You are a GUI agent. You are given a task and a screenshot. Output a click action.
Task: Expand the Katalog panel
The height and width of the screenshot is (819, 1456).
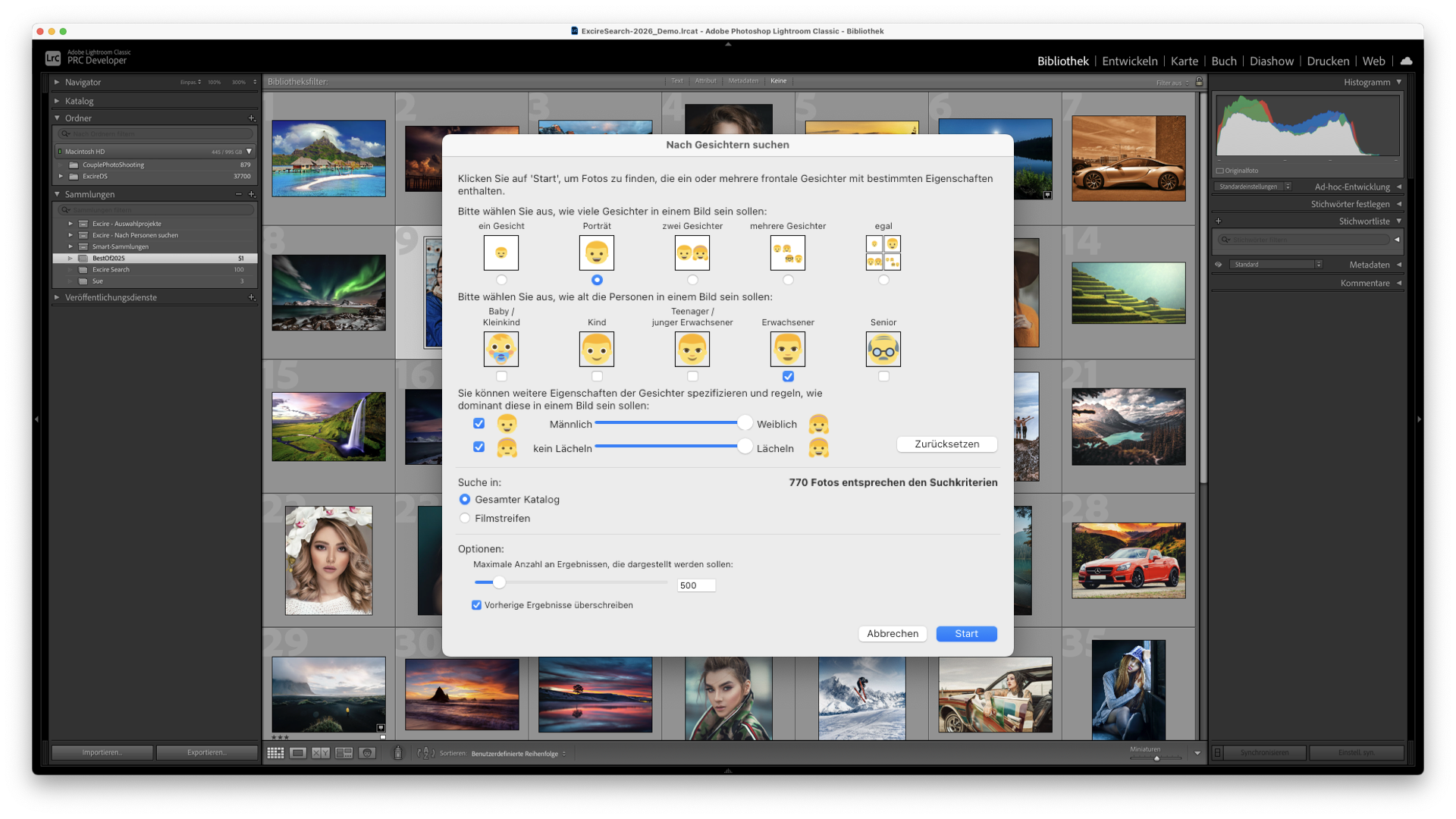click(x=79, y=101)
